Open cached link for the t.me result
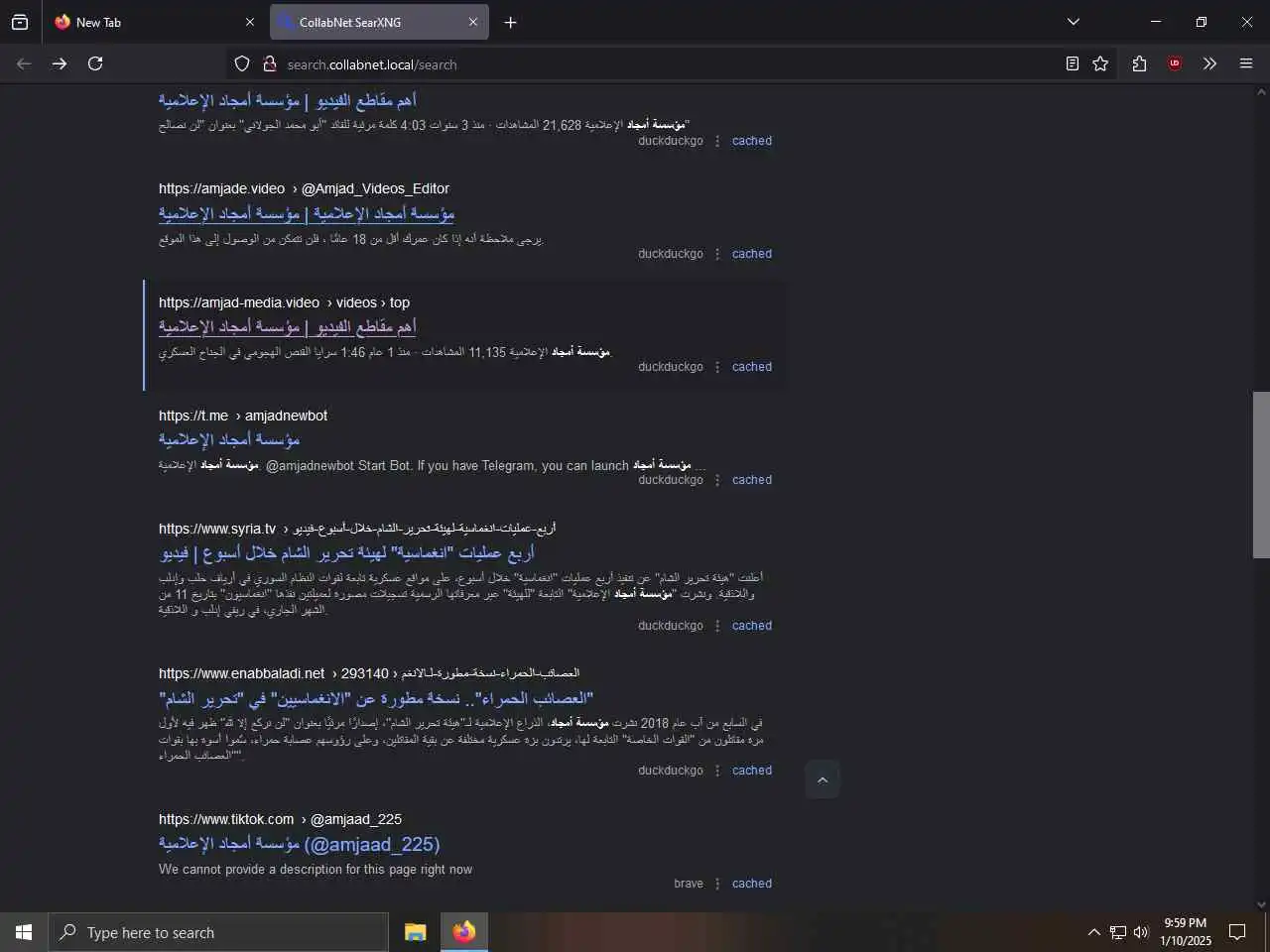1270x952 pixels. tap(751, 480)
